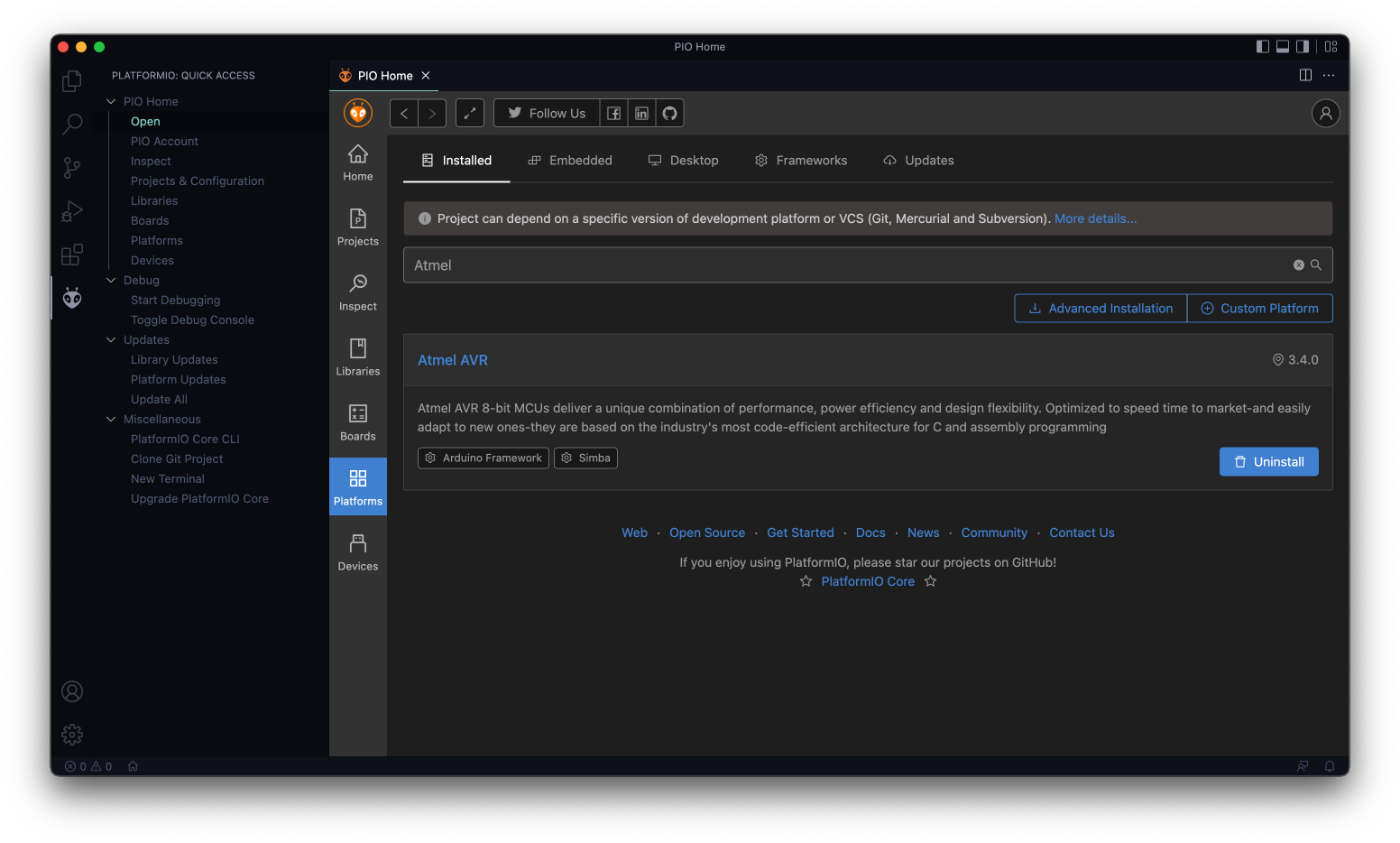Click the search magnifier icon in filter field
Screen dimensions: 1400x843
(x=1316, y=265)
